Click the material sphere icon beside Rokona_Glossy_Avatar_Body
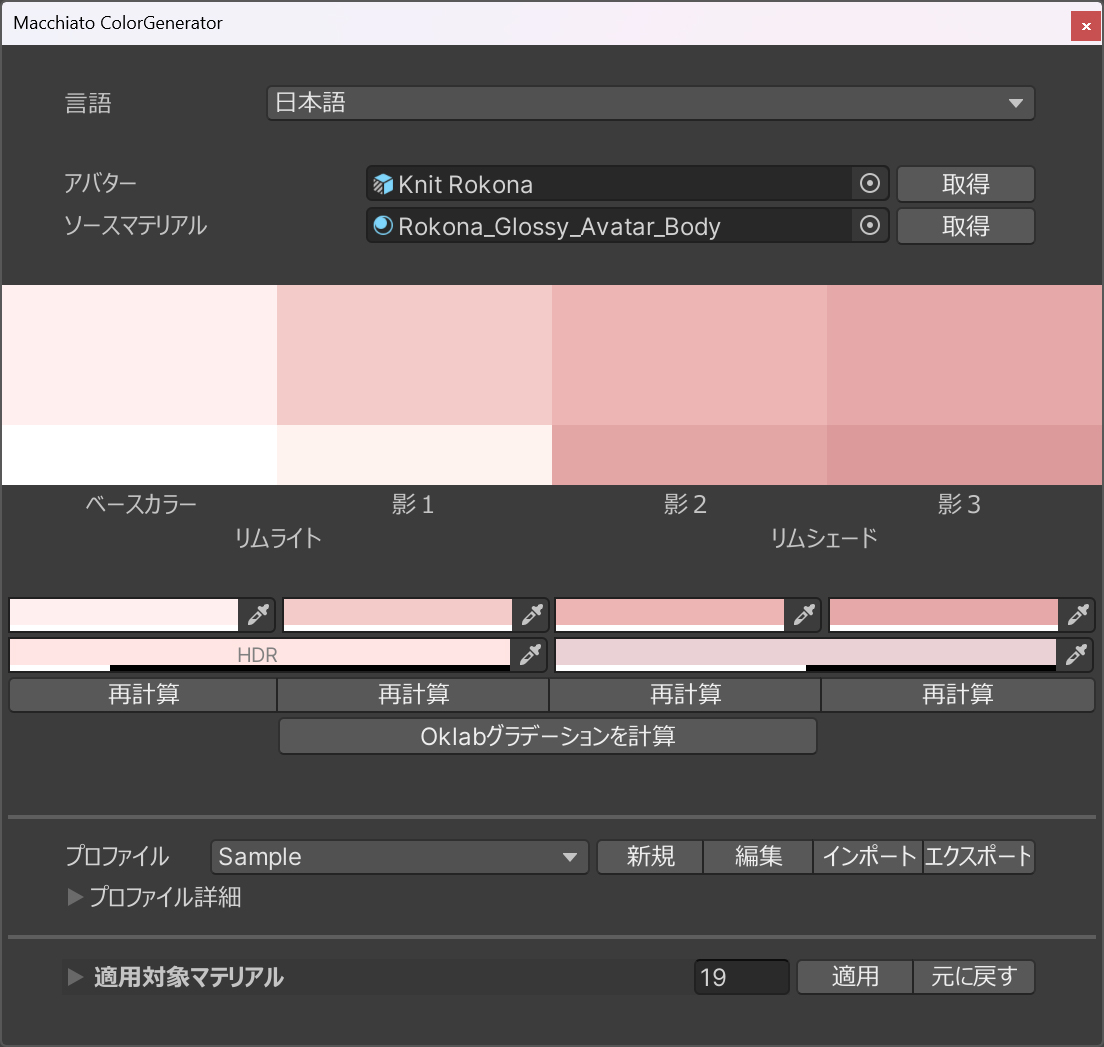 (382, 225)
